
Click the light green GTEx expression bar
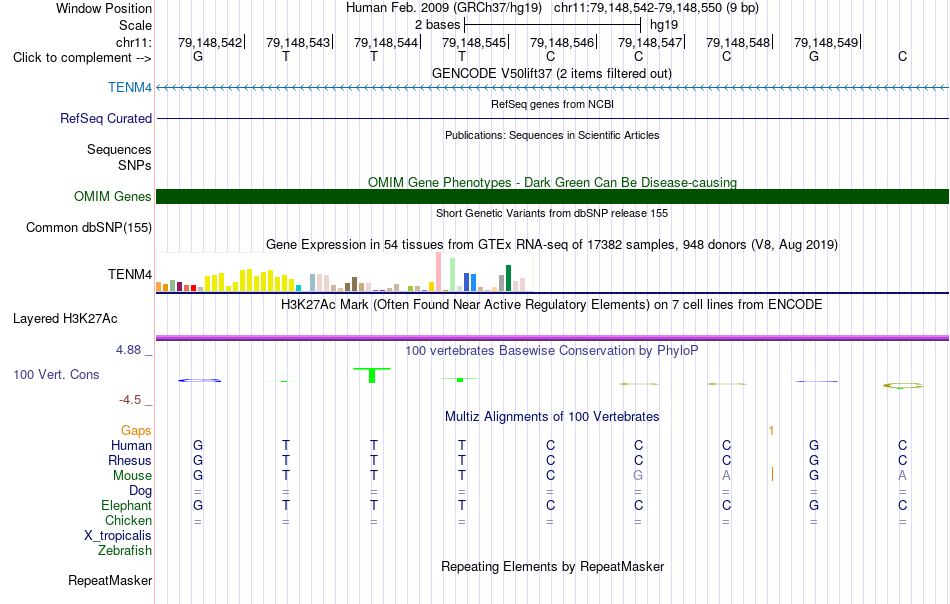(452, 274)
